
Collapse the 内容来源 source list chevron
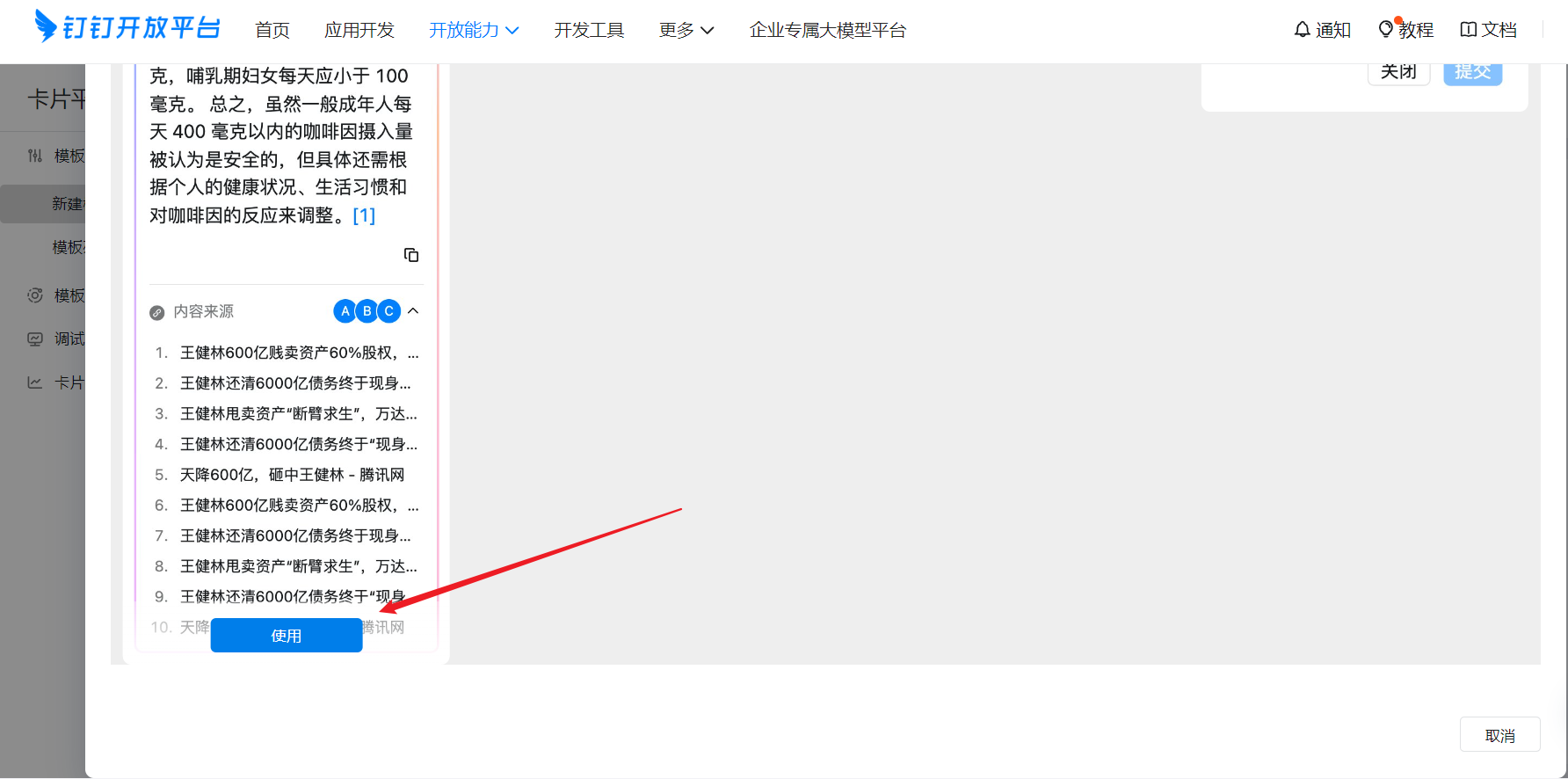(413, 311)
